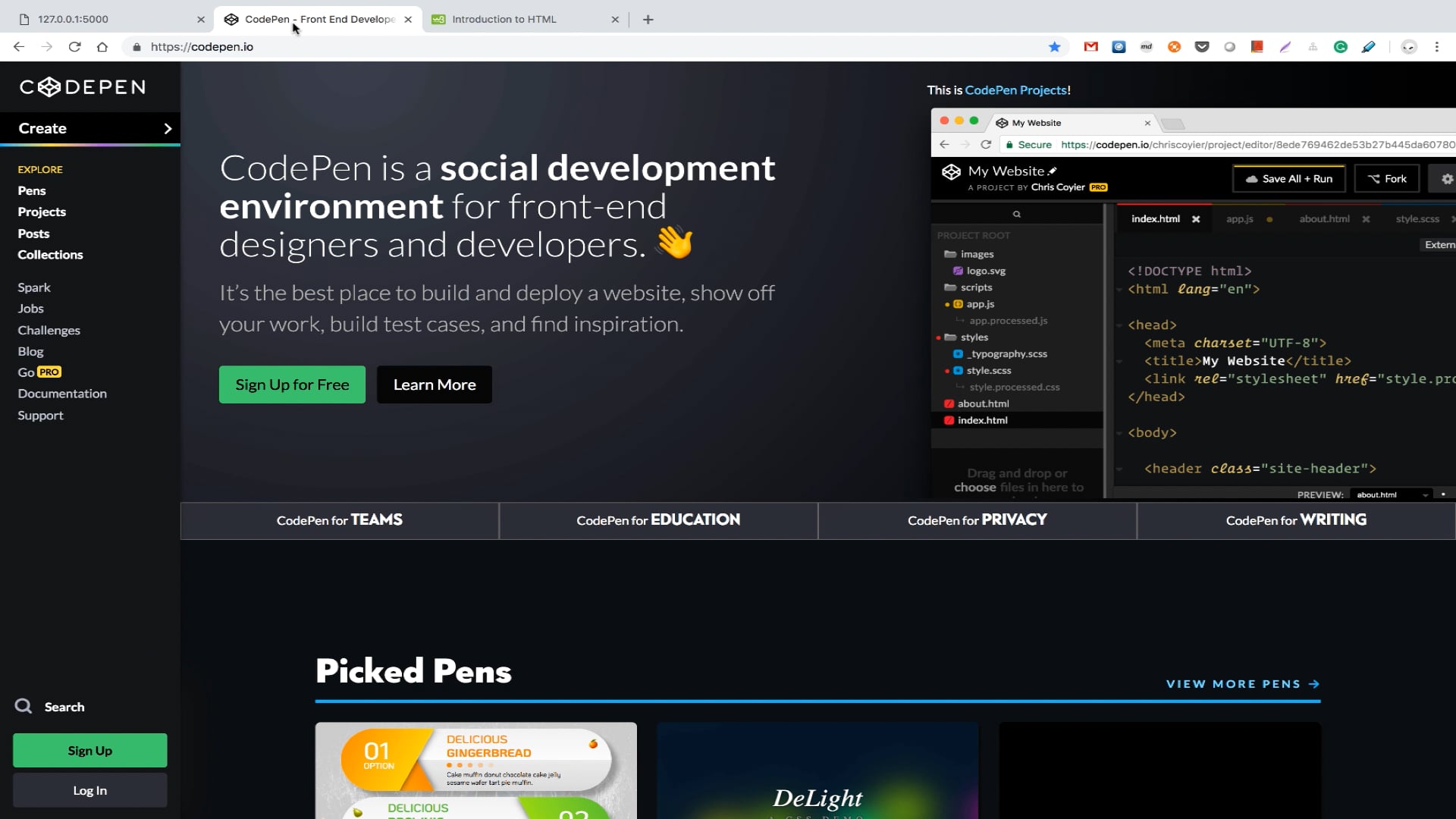1456x819 pixels.
Task: Open the Gmail extension icon
Action: 1090,47
